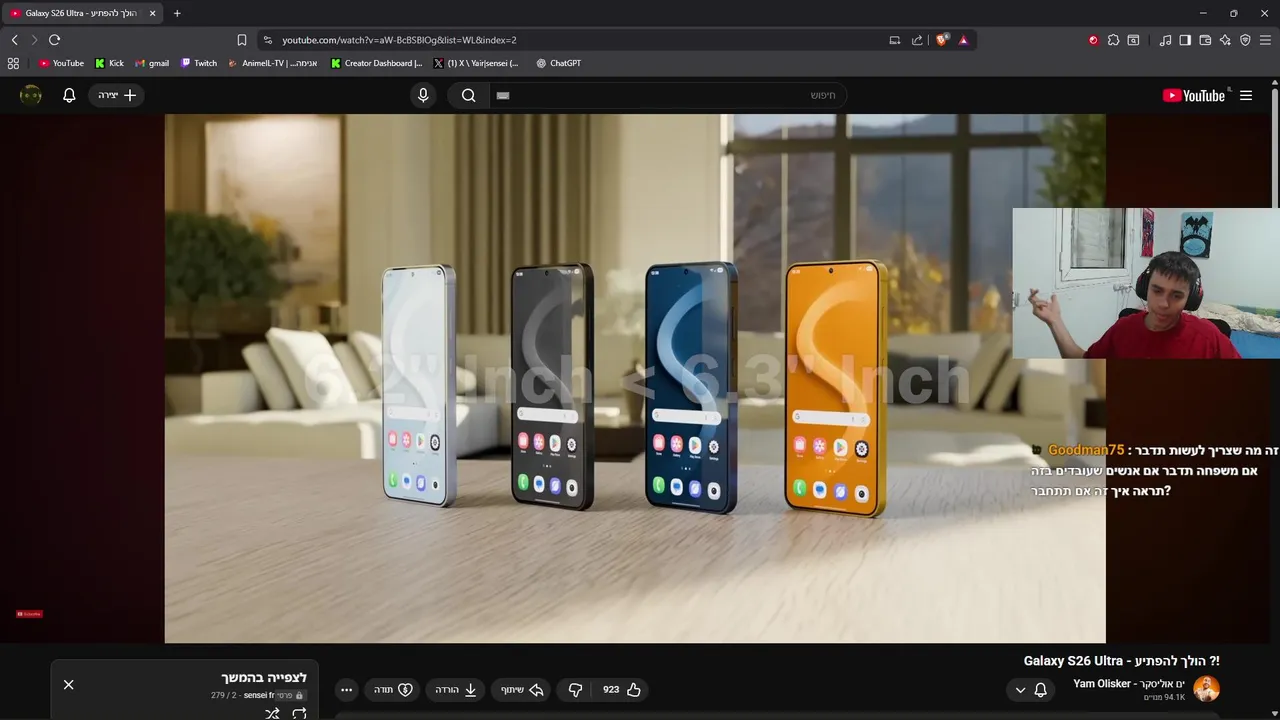
Task: Download the video
Action: click(x=456, y=690)
